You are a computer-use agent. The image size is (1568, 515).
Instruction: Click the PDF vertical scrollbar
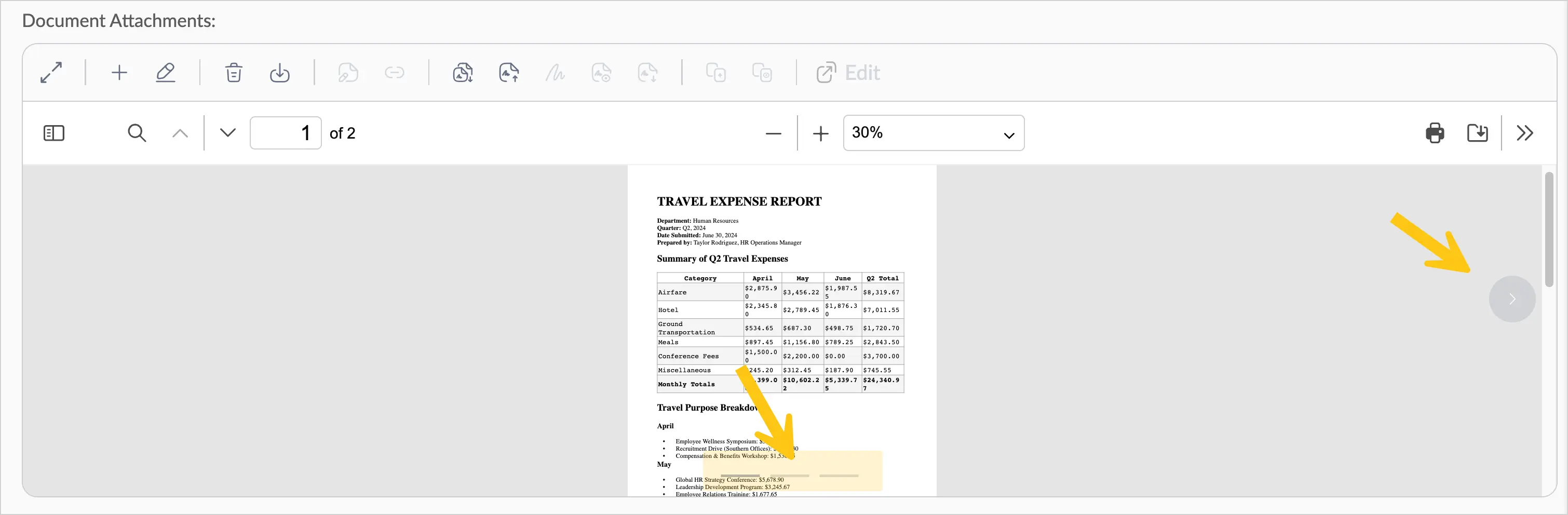1548,229
